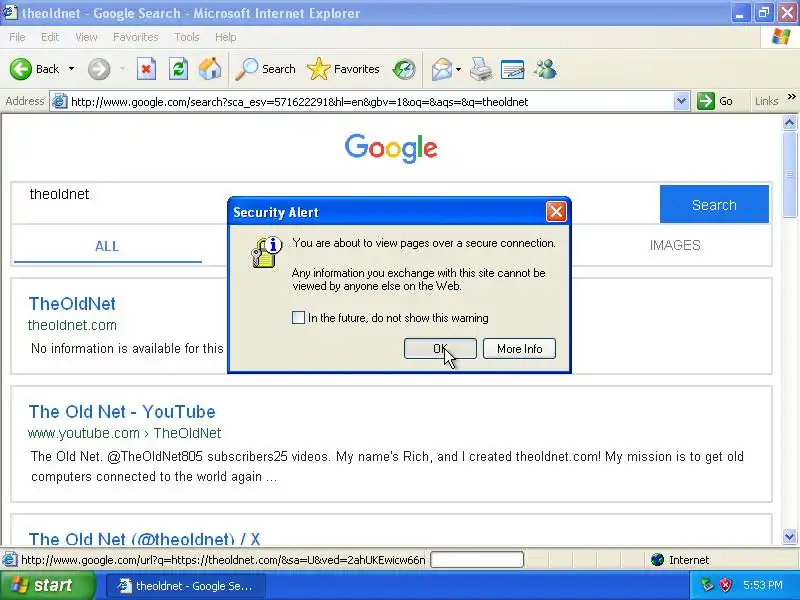Image resolution: width=800 pixels, height=600 pixels.
Task: Open the Forward button history dropdown
Action: pos(122,69)
